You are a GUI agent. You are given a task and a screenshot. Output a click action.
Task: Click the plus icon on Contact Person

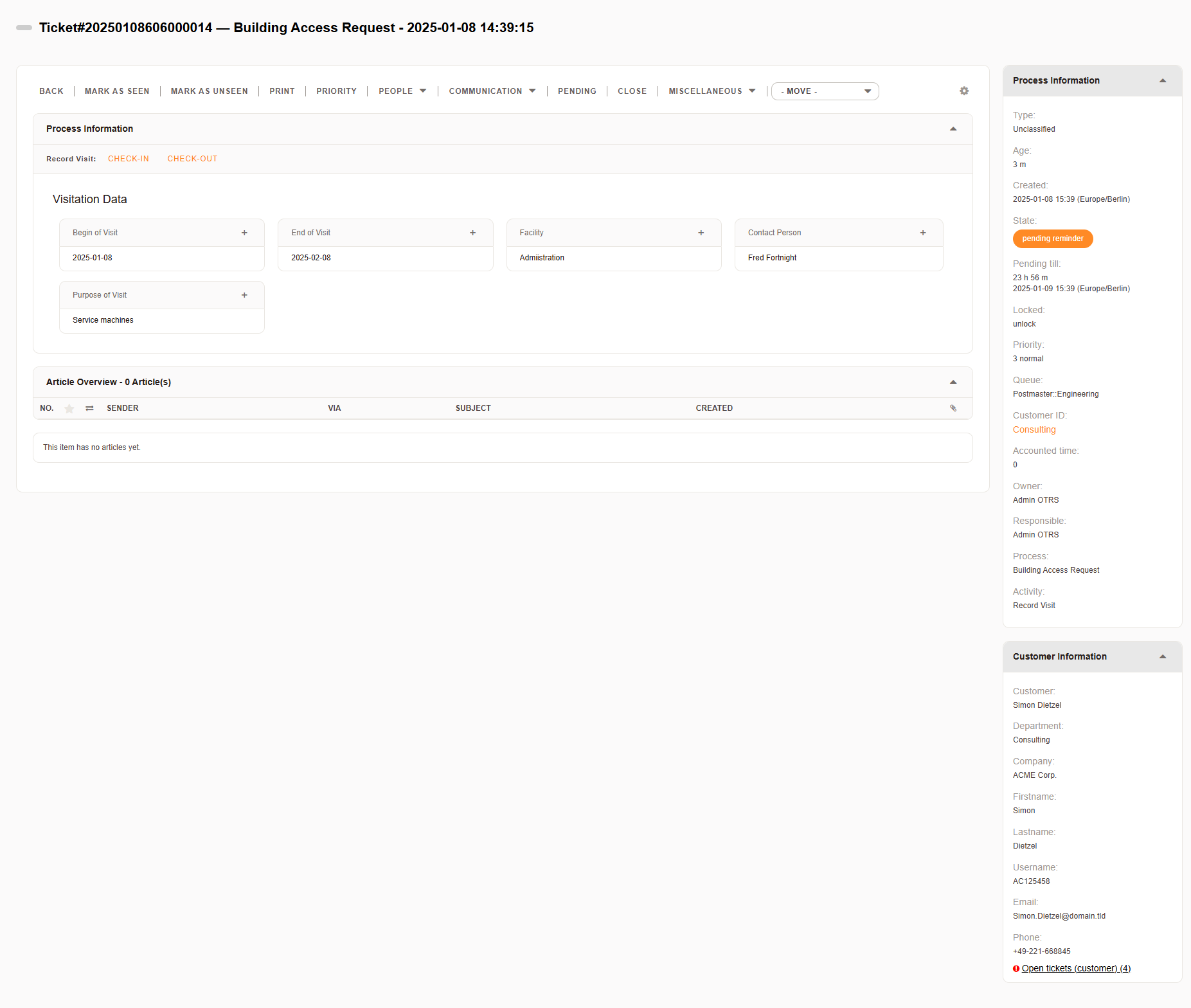(x=922, y=233)
